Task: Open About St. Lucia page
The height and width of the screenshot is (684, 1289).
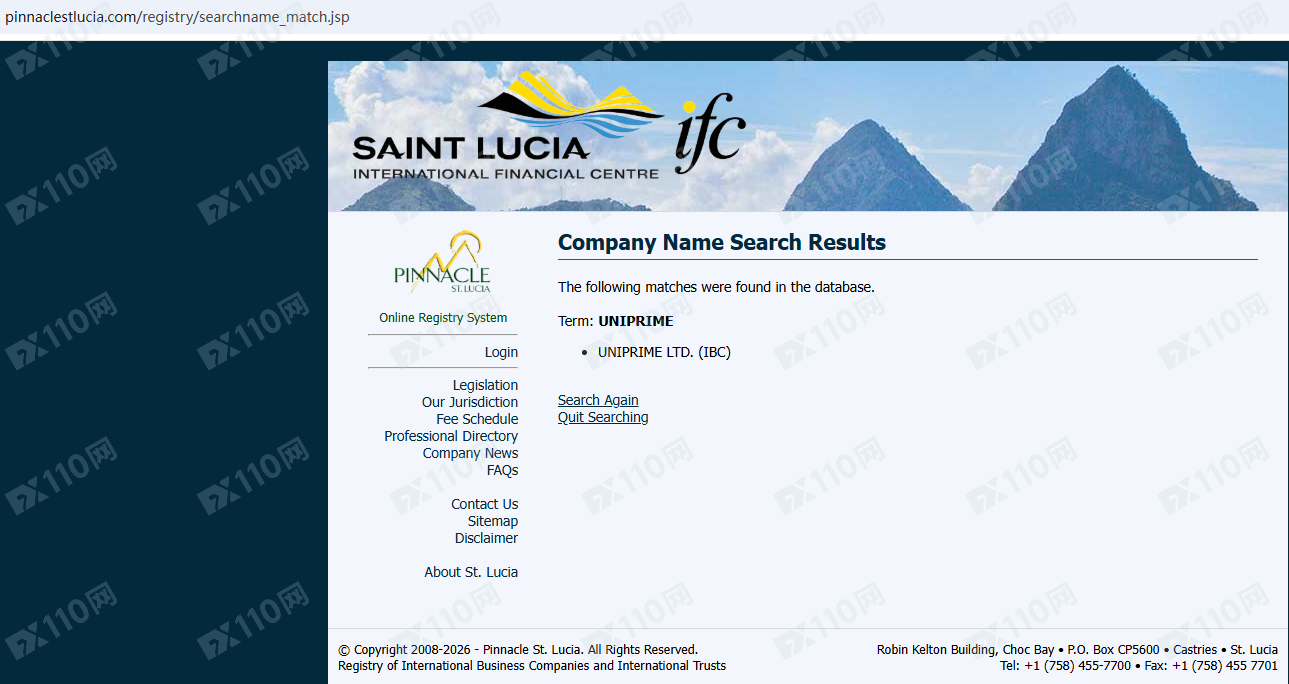Action: coord(471,572)
